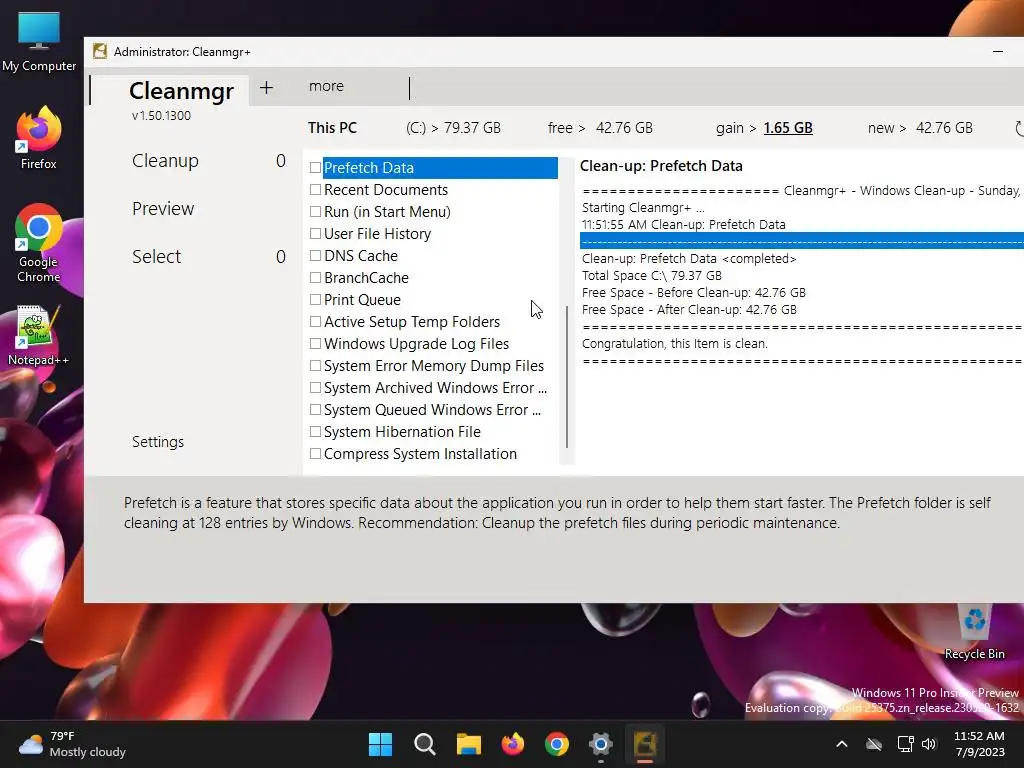1024x768 pixels.
Task: Select Prefetch Data list label
Action: pos(369,168)
